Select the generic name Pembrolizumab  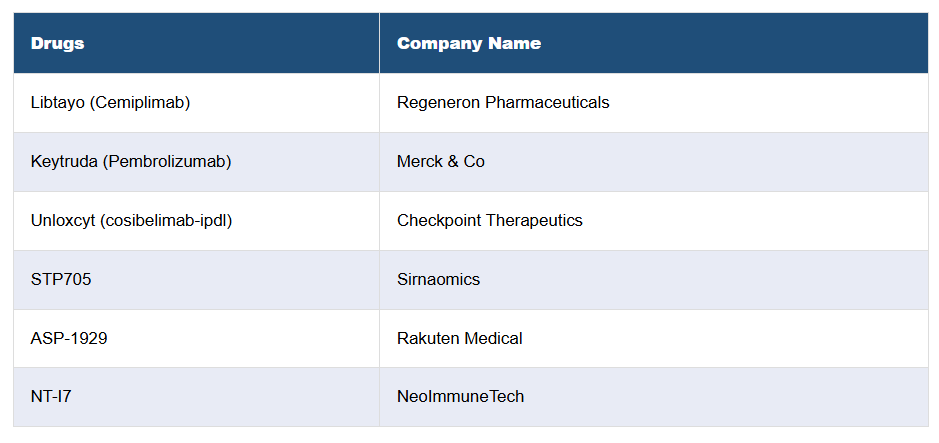tap(167, 162)
